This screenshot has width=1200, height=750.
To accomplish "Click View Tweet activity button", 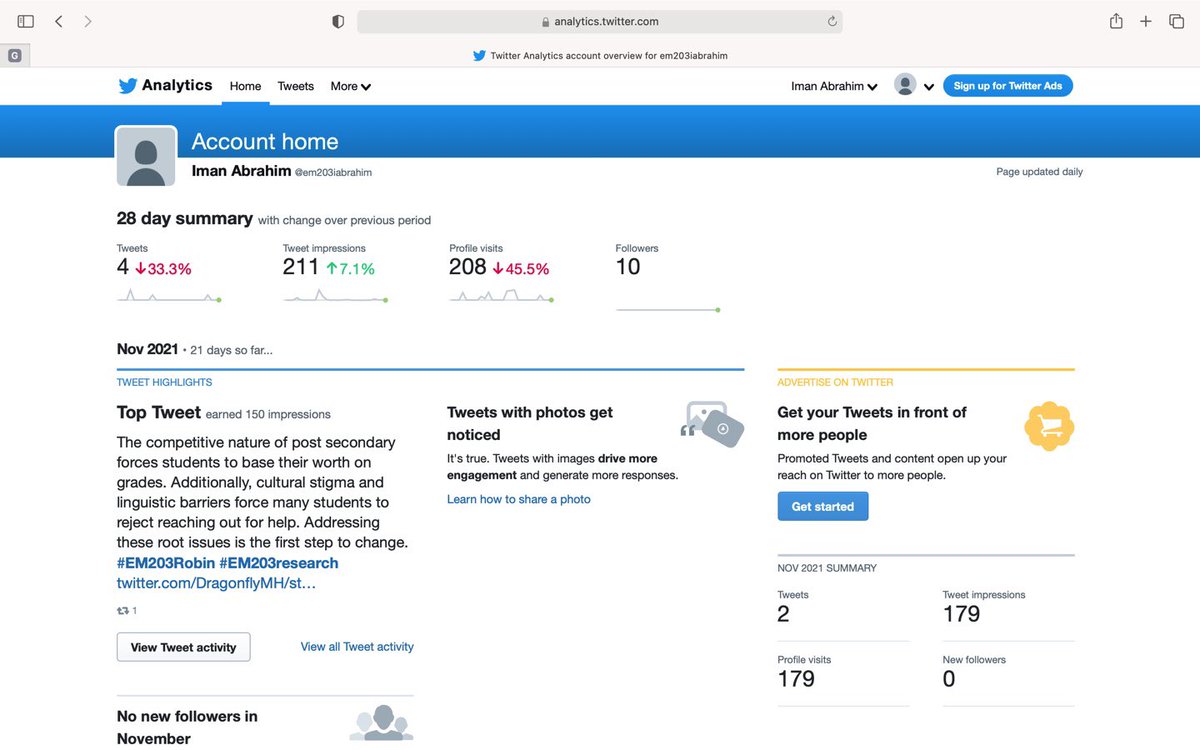I will pos(184,647).
